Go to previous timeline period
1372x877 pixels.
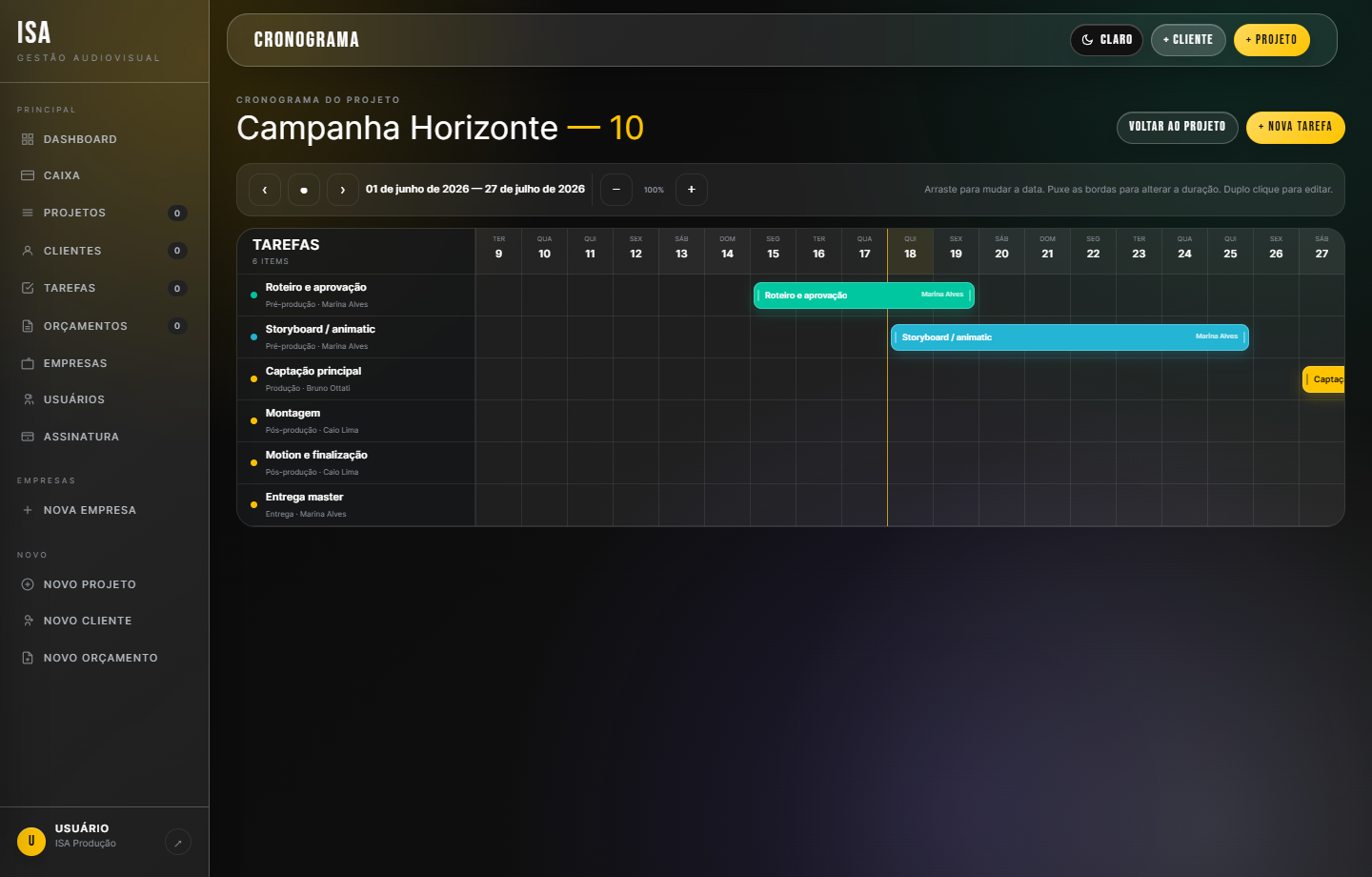pos(265,190)
